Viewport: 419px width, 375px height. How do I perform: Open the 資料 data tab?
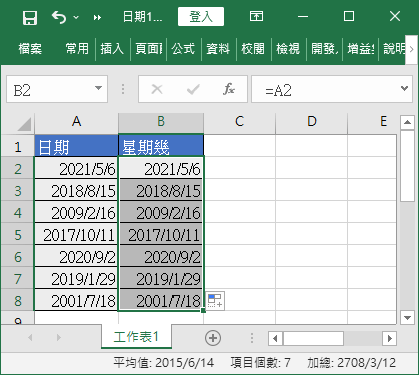[218, 49]
